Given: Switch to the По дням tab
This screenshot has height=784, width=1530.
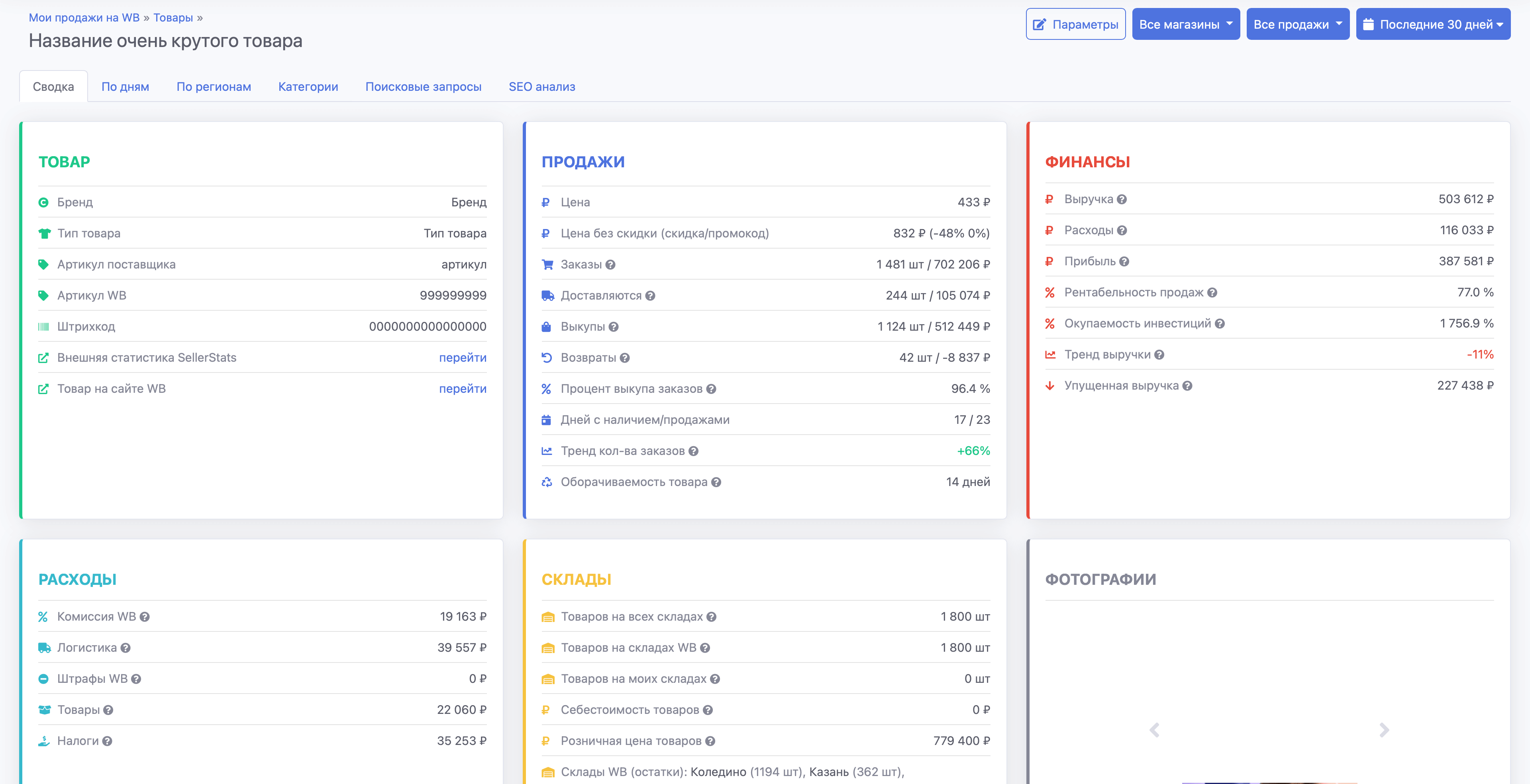Looking at the screenshot, I should click(x=126, y=86).
